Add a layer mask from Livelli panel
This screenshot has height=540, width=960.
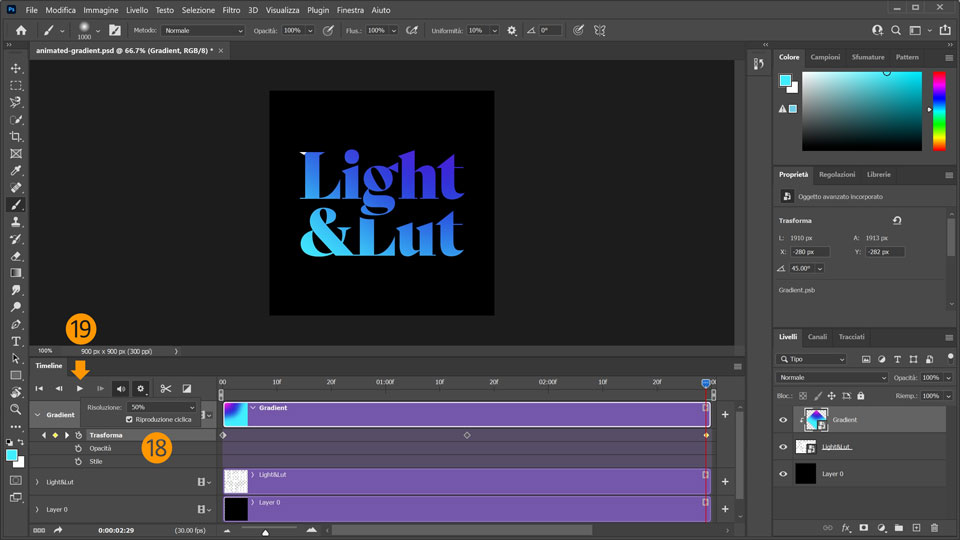[863, 527]
